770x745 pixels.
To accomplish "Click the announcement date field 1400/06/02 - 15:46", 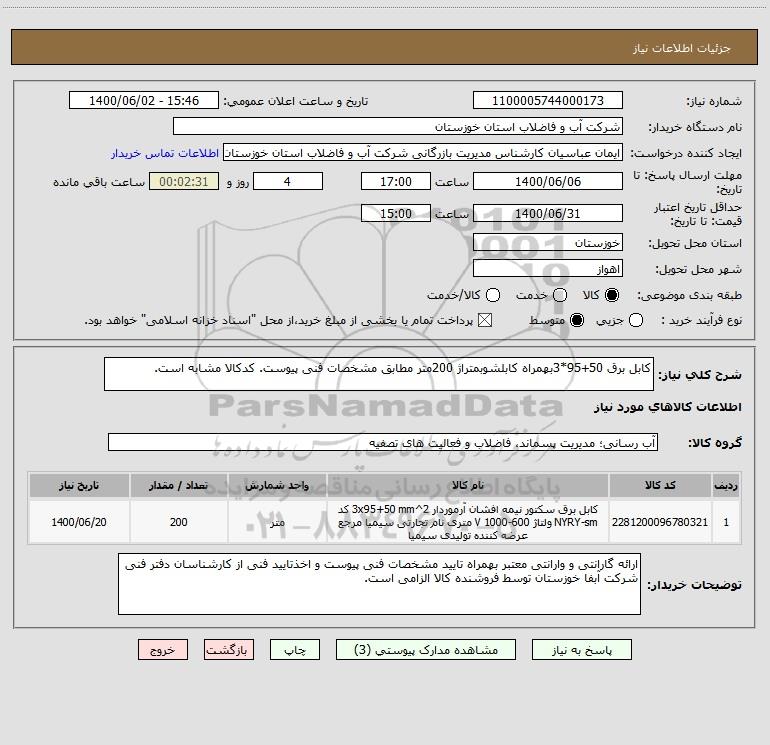I will tap(144, 100).
